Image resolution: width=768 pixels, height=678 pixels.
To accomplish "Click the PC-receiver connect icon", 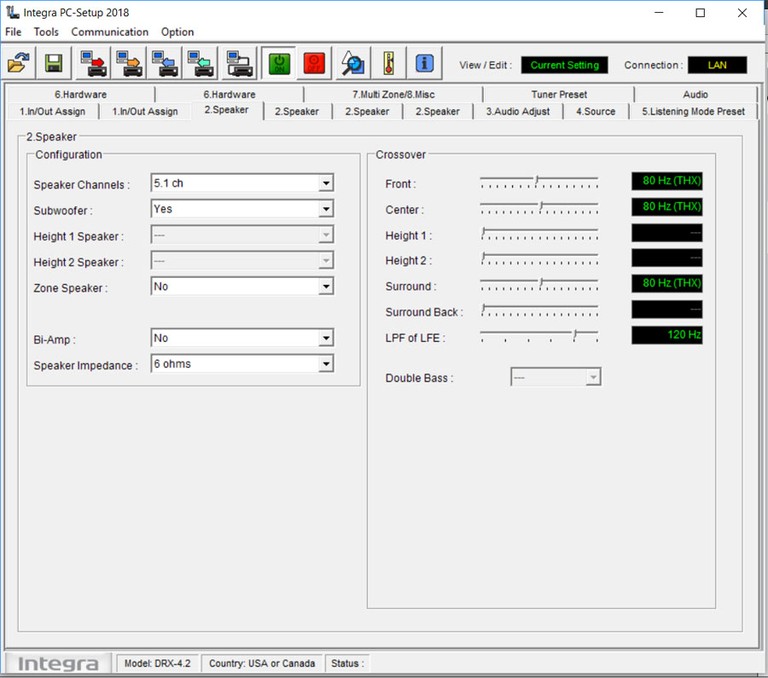I will click(238, 64).
